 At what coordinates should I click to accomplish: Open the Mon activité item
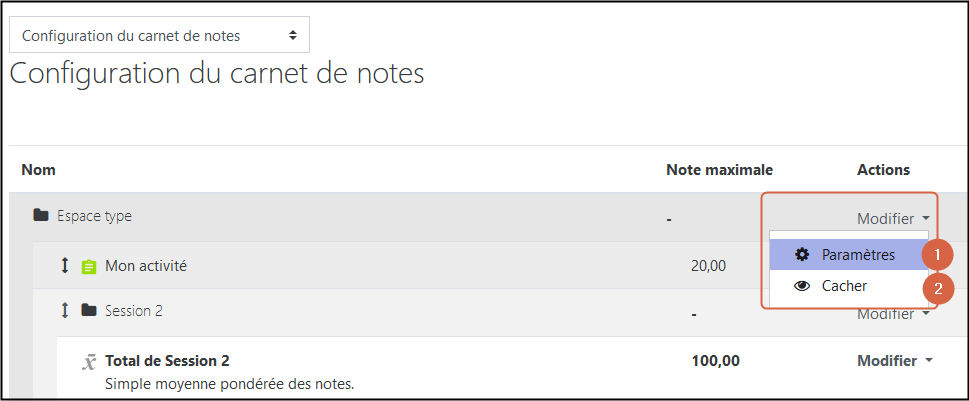click(x=146, y=266)
